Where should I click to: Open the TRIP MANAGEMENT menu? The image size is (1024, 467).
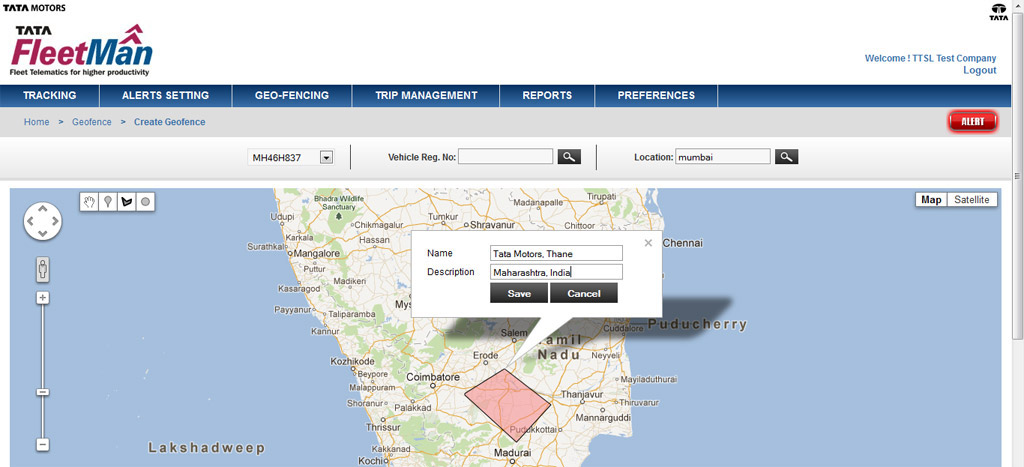tap(426, 95)
